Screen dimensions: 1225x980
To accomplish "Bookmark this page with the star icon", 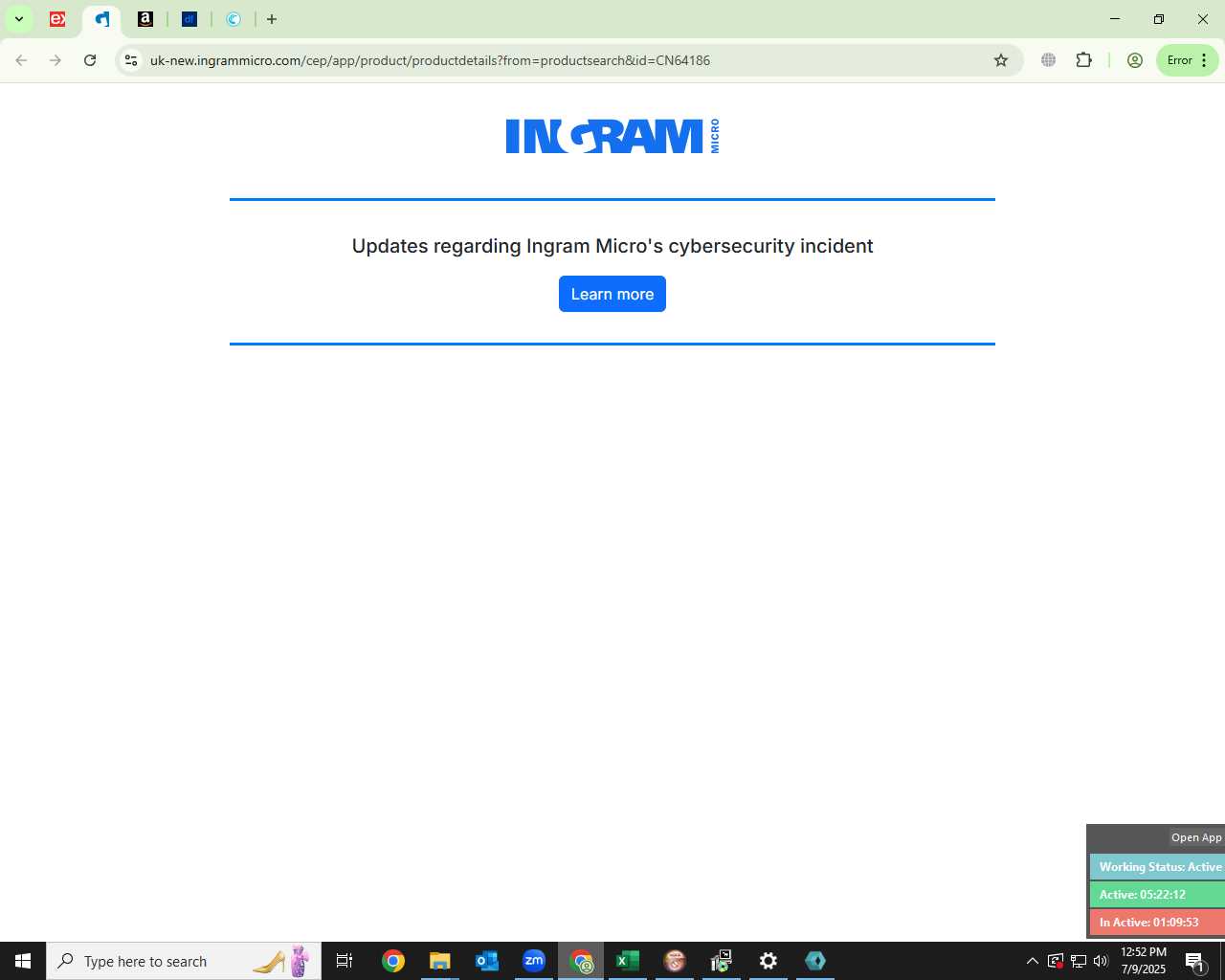I will [x=1001, y=60].
